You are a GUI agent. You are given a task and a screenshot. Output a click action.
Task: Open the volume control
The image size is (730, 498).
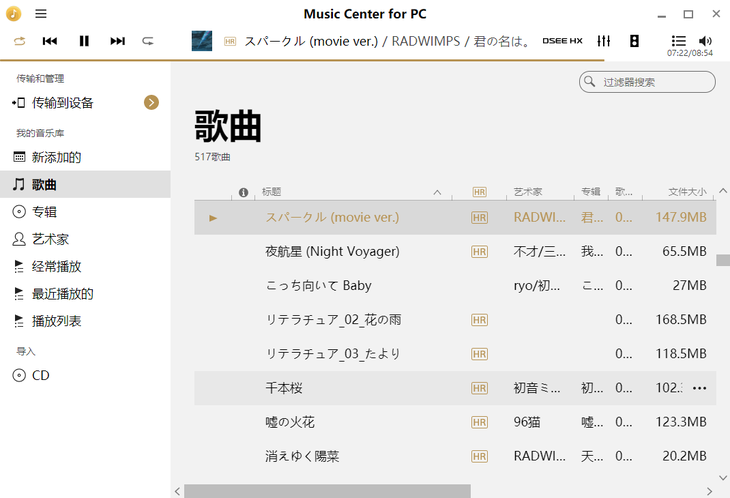705,41
